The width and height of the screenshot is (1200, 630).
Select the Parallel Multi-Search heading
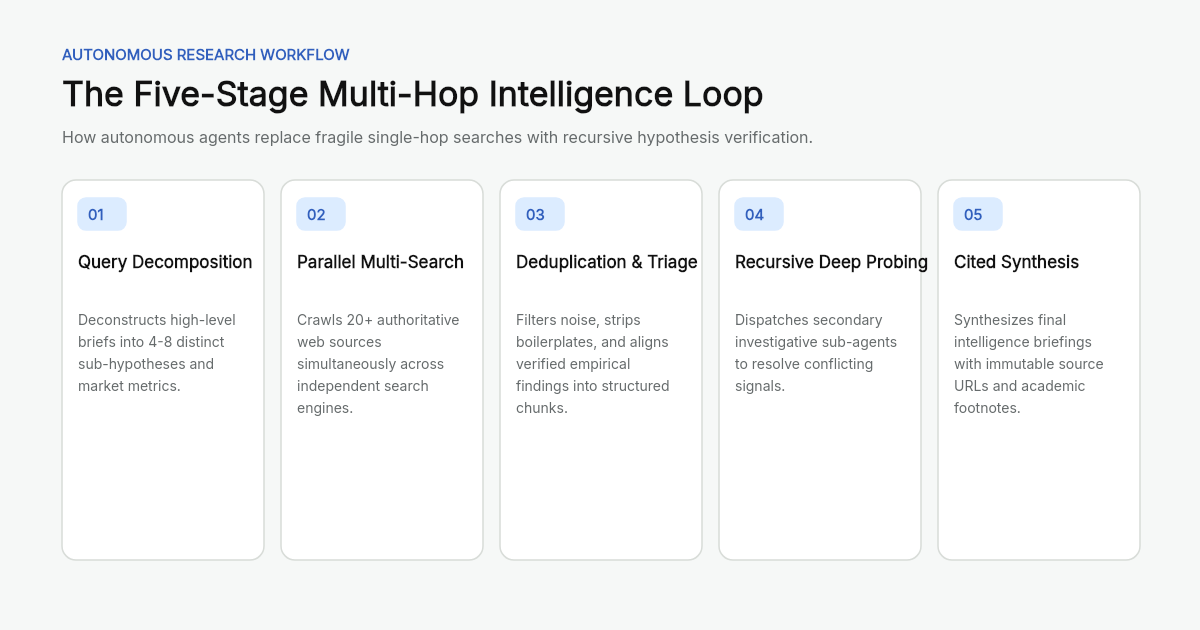(380, 262)
